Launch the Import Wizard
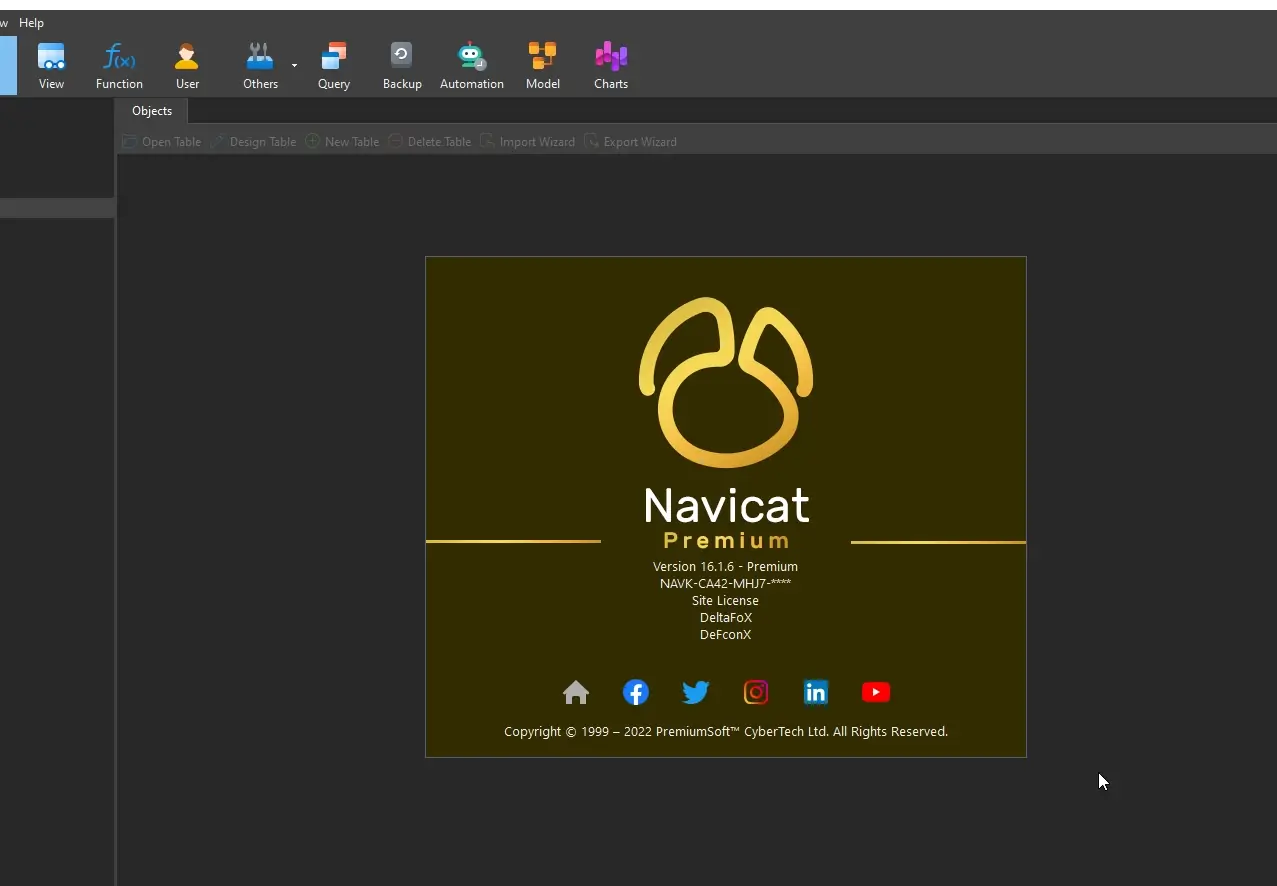1277x886 pixels. point(527,142)
